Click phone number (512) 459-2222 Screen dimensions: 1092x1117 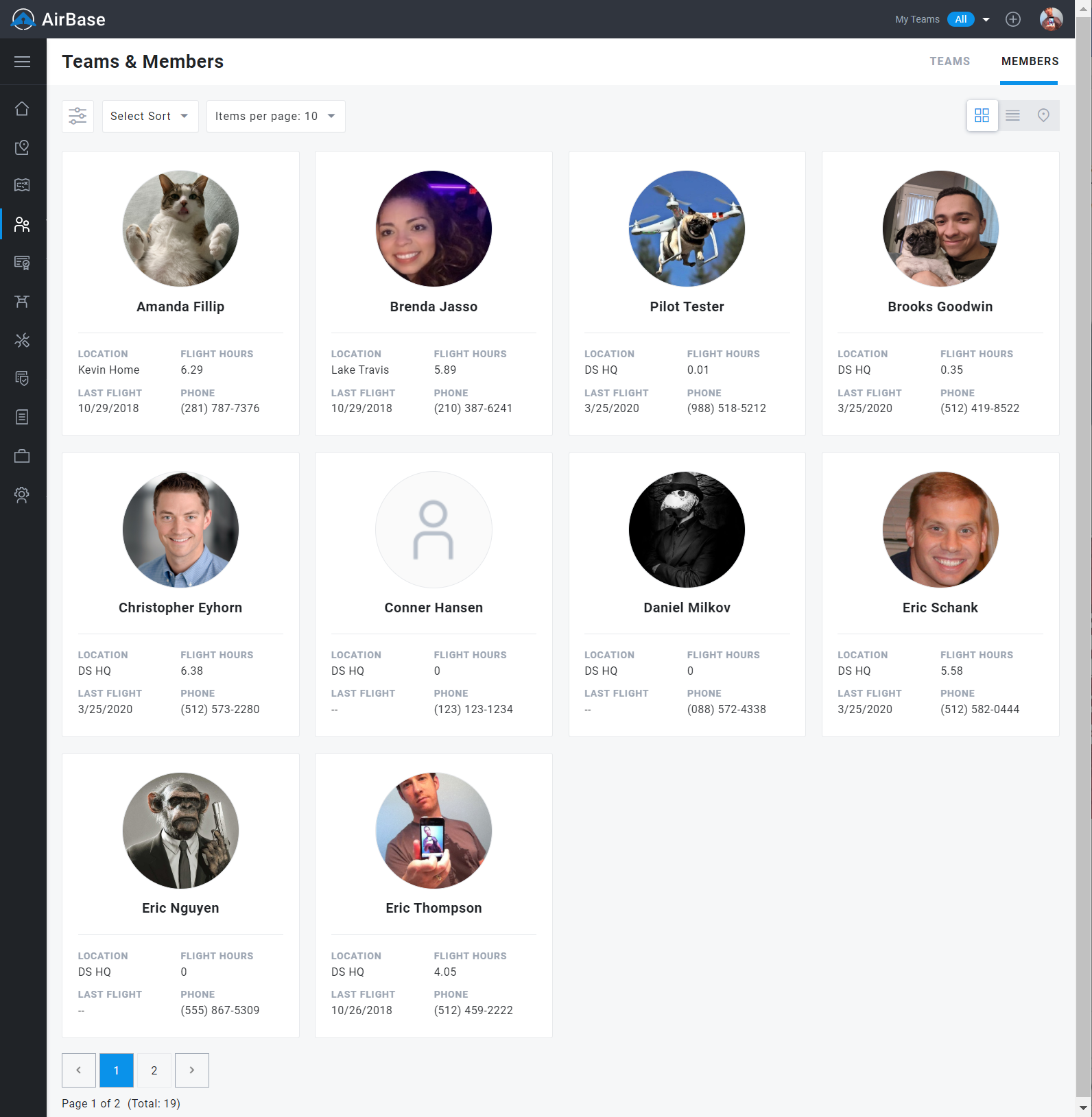click(473, 1010)
